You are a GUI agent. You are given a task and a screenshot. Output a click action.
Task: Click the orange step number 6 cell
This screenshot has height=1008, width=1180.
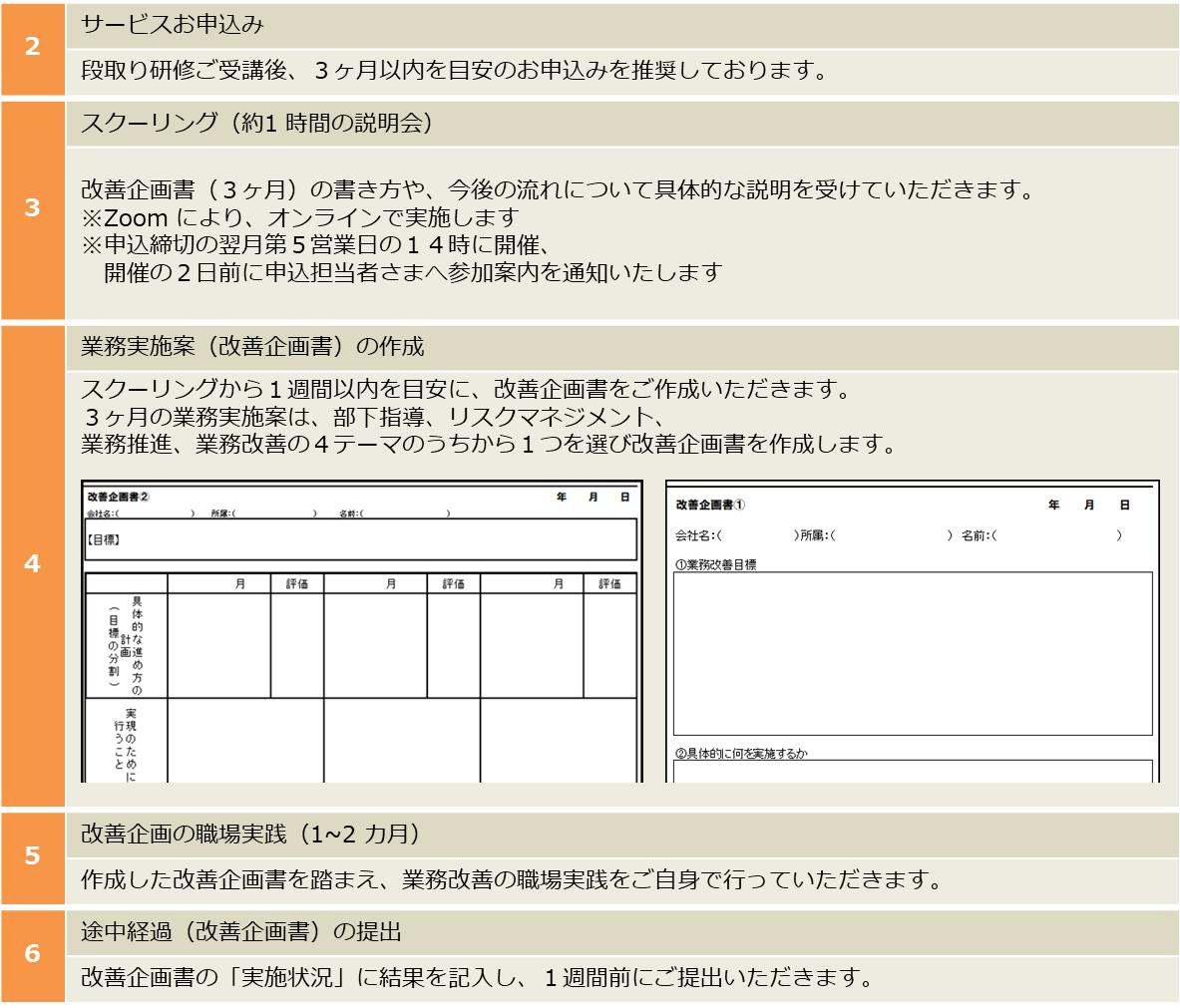(x=32, y=955)
